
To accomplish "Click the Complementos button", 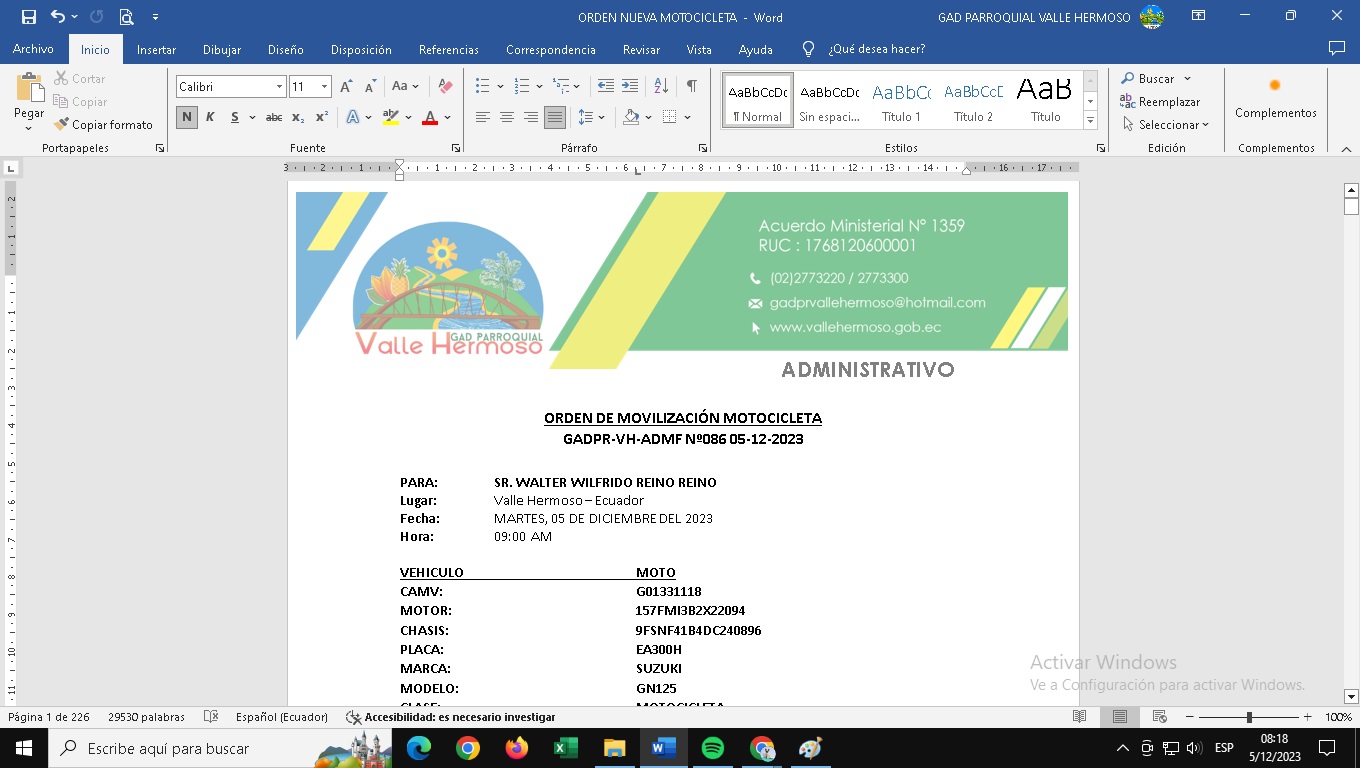I will pos(1275,98).
